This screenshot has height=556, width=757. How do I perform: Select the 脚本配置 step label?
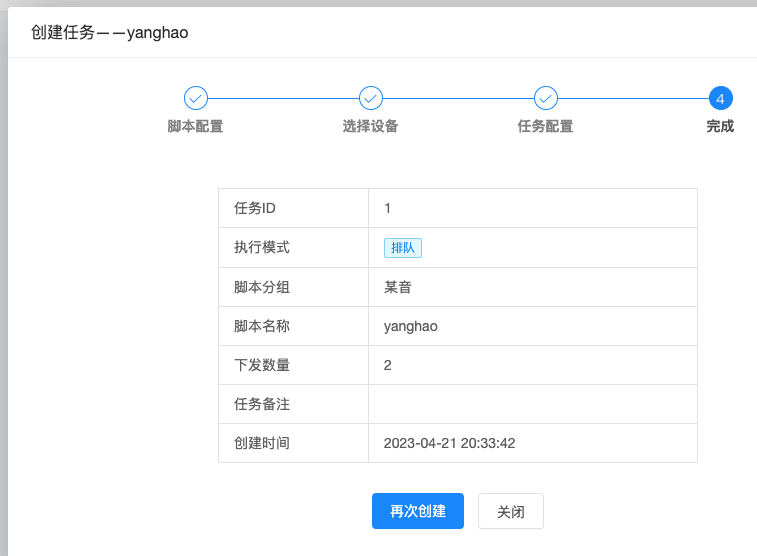point(195,126)
